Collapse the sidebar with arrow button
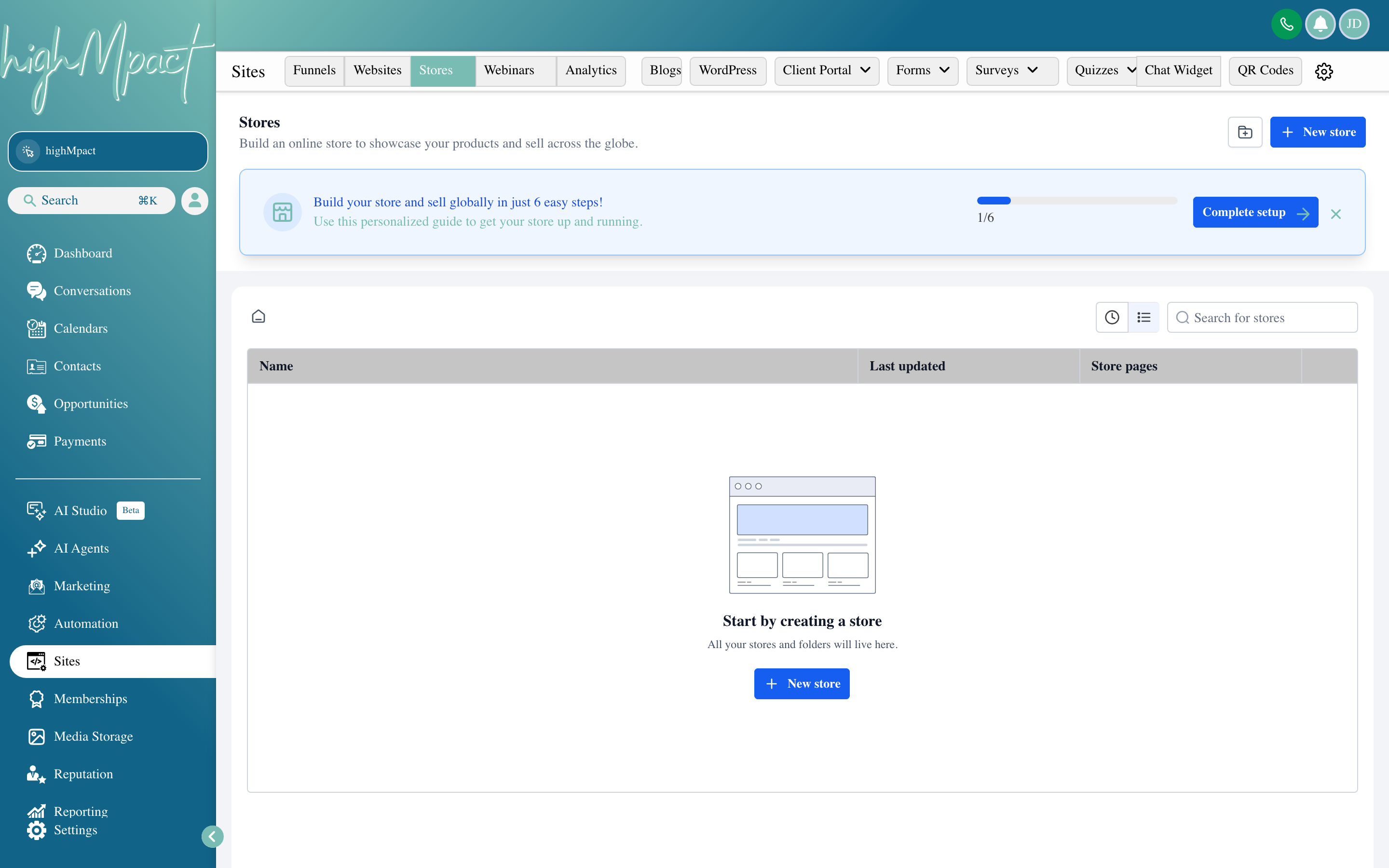The image size is (1389, 868). 212,837
